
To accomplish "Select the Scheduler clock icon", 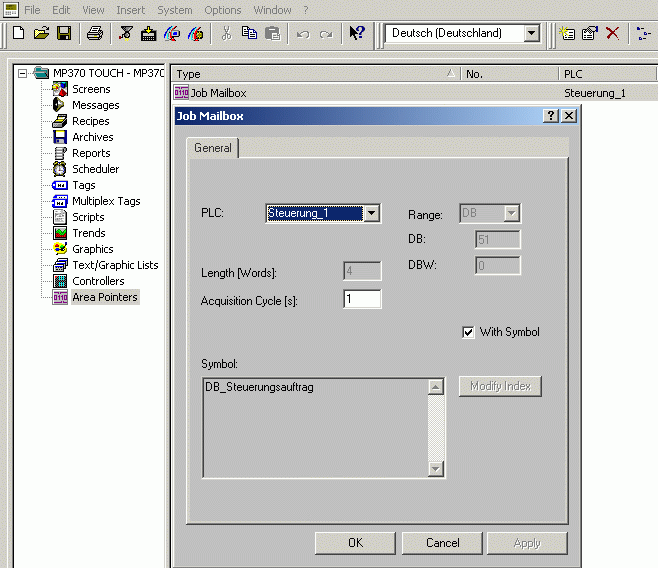I will tap(59, 169).
